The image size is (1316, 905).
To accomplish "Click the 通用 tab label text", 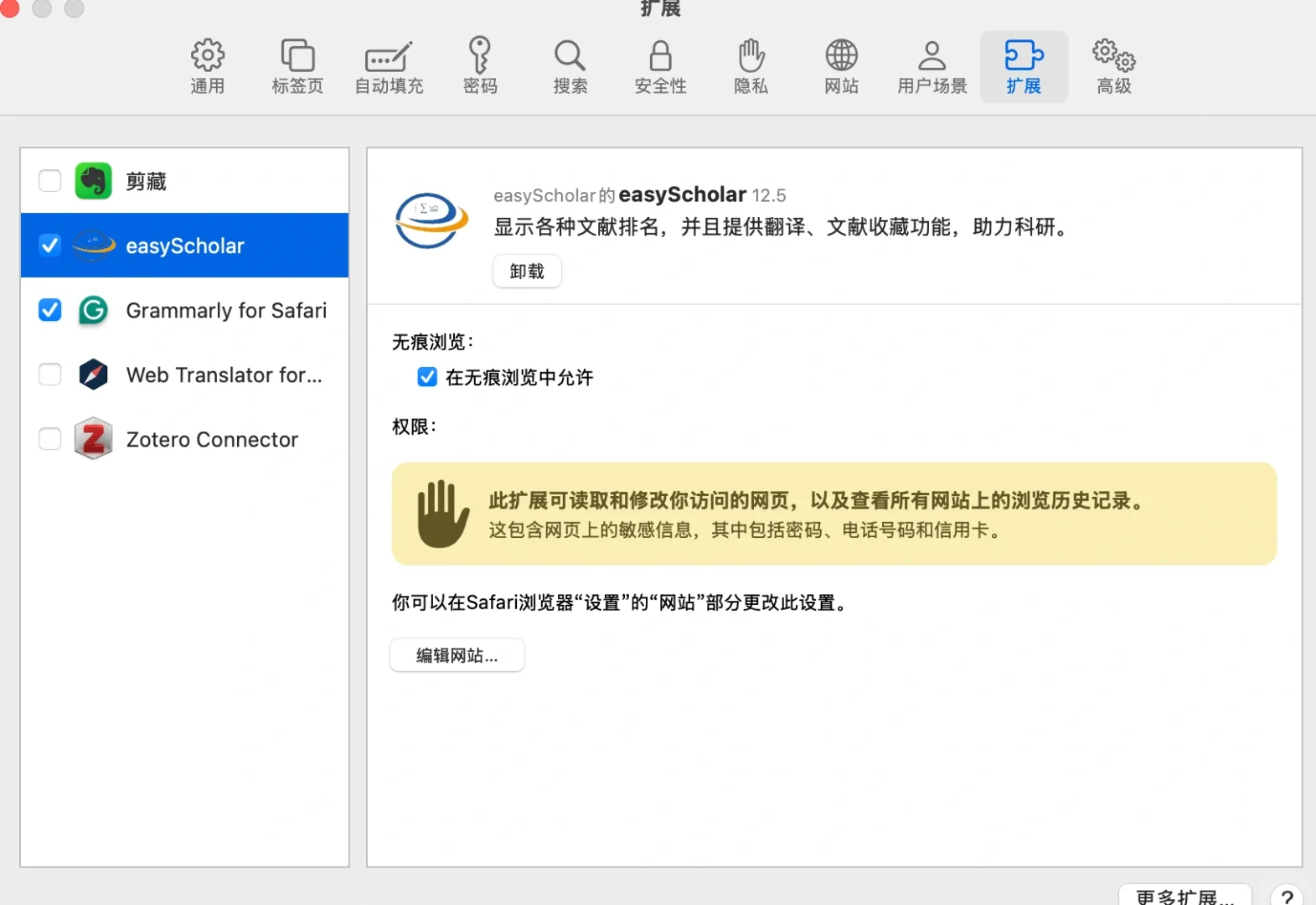I will 207,86.
